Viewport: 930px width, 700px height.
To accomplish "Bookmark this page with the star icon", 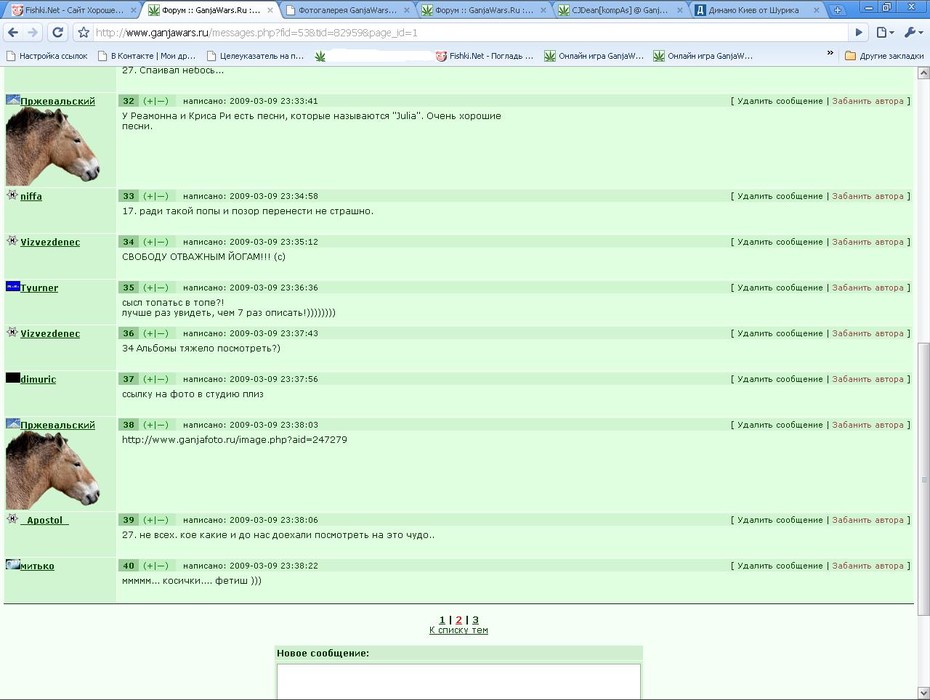I will click(x=84, y=33).
